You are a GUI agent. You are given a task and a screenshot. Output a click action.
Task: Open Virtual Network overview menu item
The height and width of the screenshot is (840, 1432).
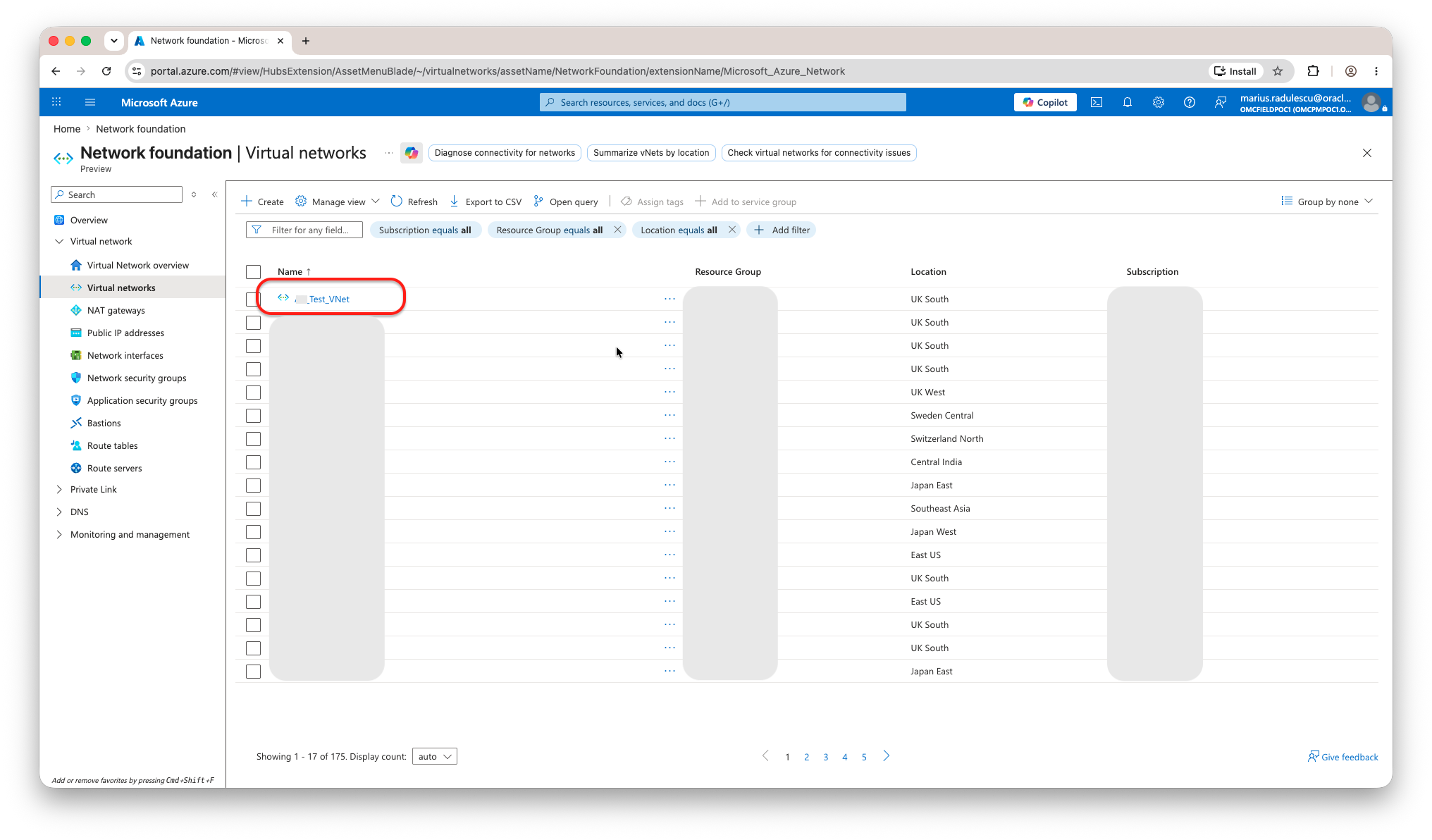point(138,265)
